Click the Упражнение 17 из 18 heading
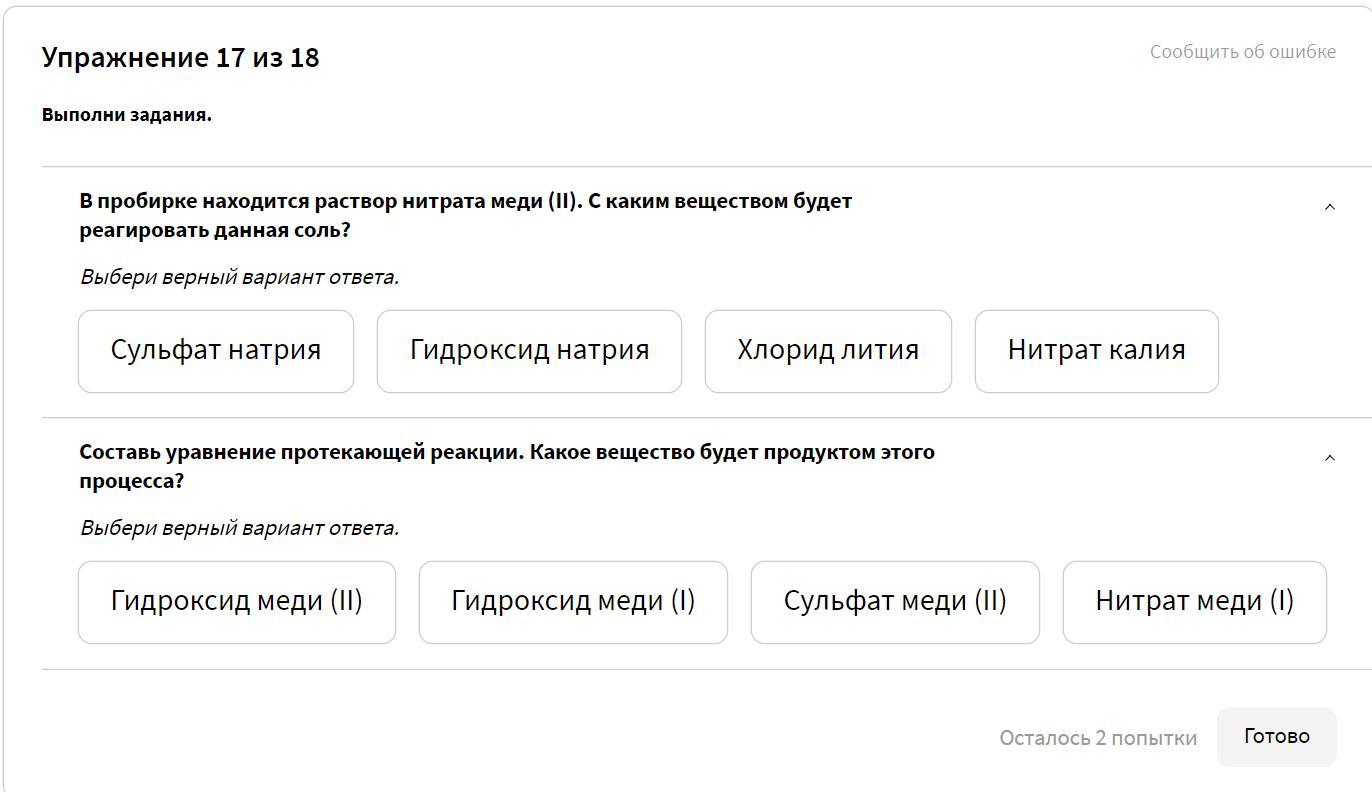Image resolution: width=1372 pixels, height=792 pixels. click(180, 58)
